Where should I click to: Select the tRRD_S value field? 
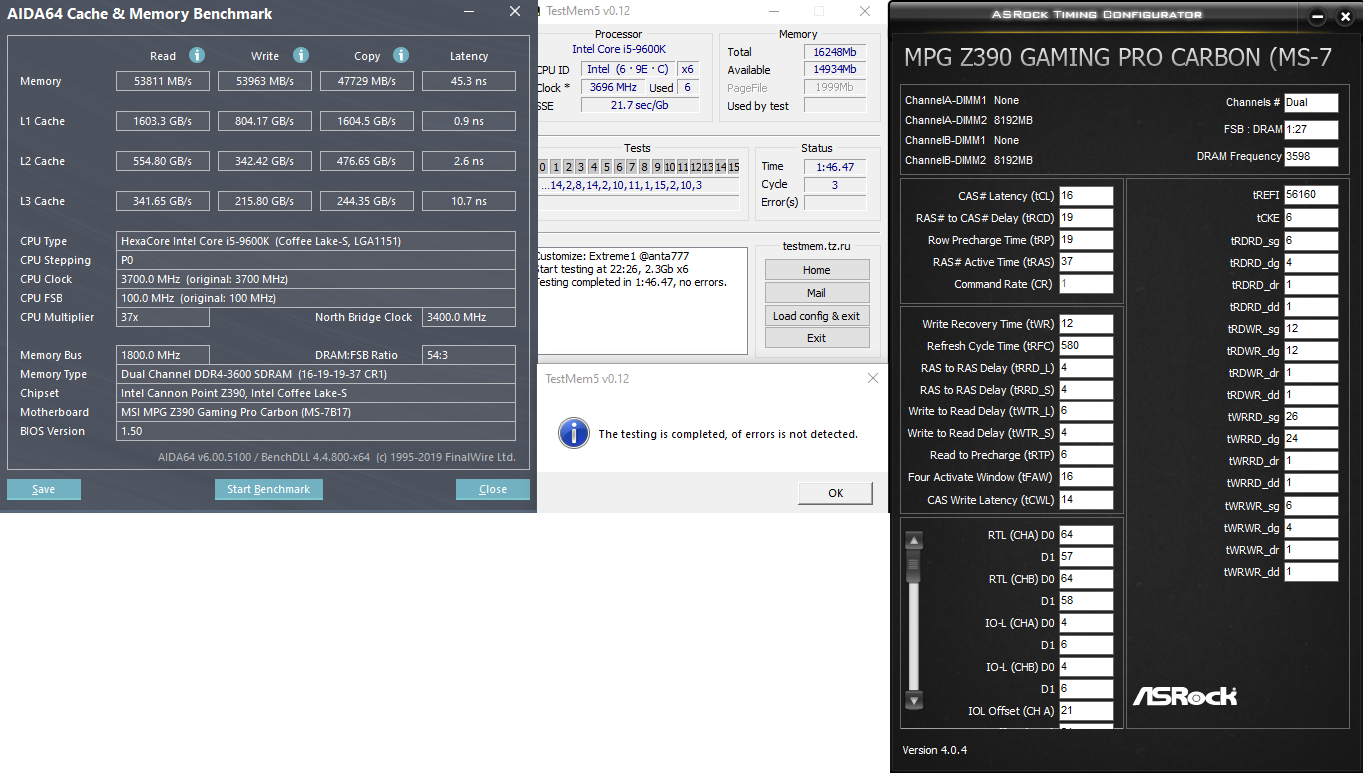pos(1086,390)
